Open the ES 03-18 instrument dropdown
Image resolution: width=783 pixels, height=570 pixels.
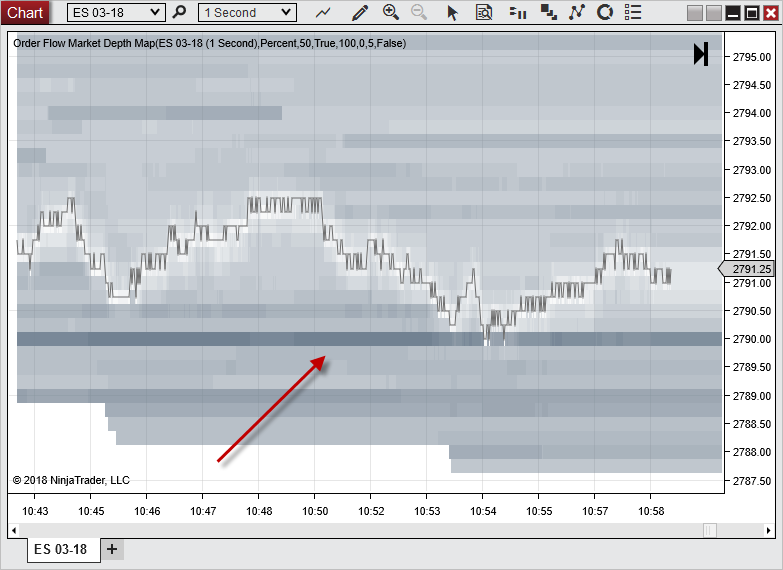click(x=115, y=12)
